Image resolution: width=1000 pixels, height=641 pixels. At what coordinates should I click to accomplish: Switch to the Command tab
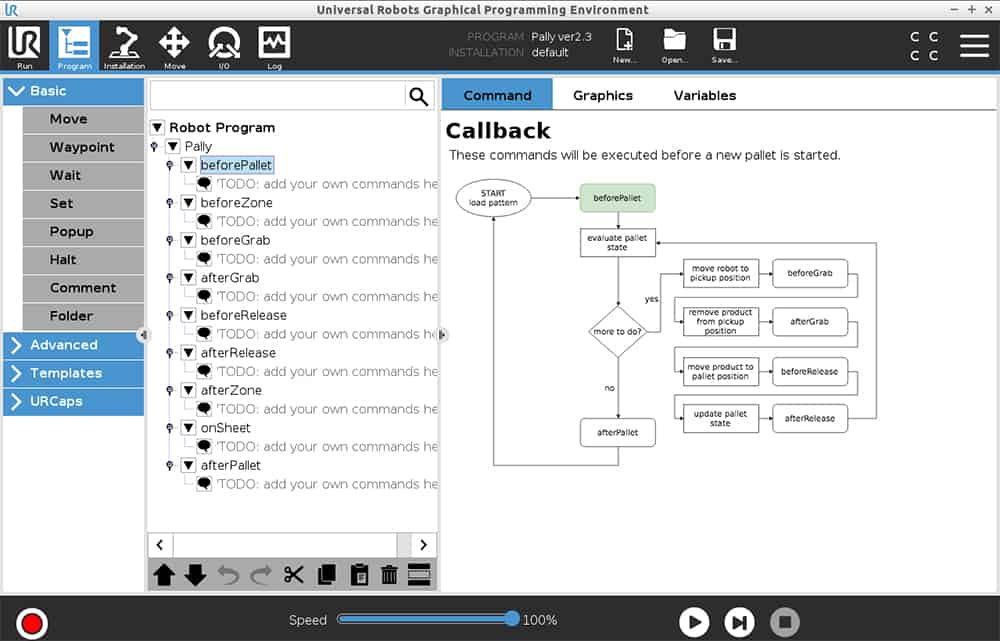point(497,95)
